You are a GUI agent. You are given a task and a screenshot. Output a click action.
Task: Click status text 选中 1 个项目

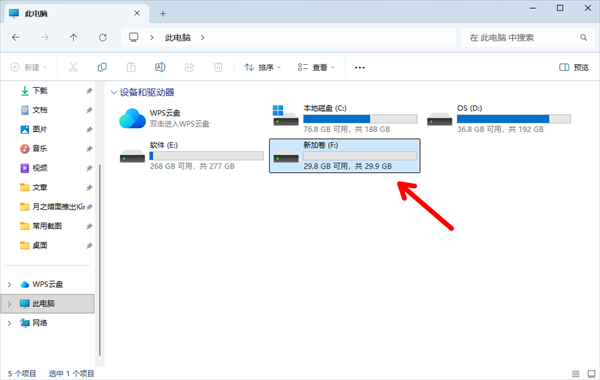[71, 373]
